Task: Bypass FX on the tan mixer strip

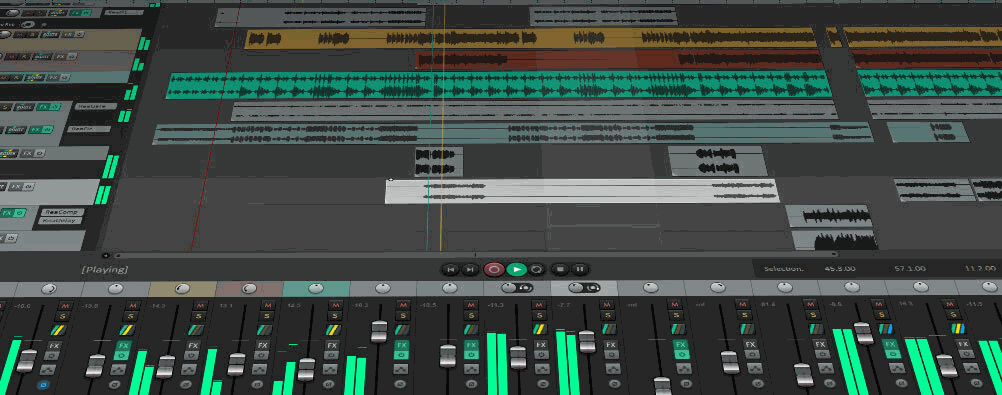Action: tap(192, 354)
